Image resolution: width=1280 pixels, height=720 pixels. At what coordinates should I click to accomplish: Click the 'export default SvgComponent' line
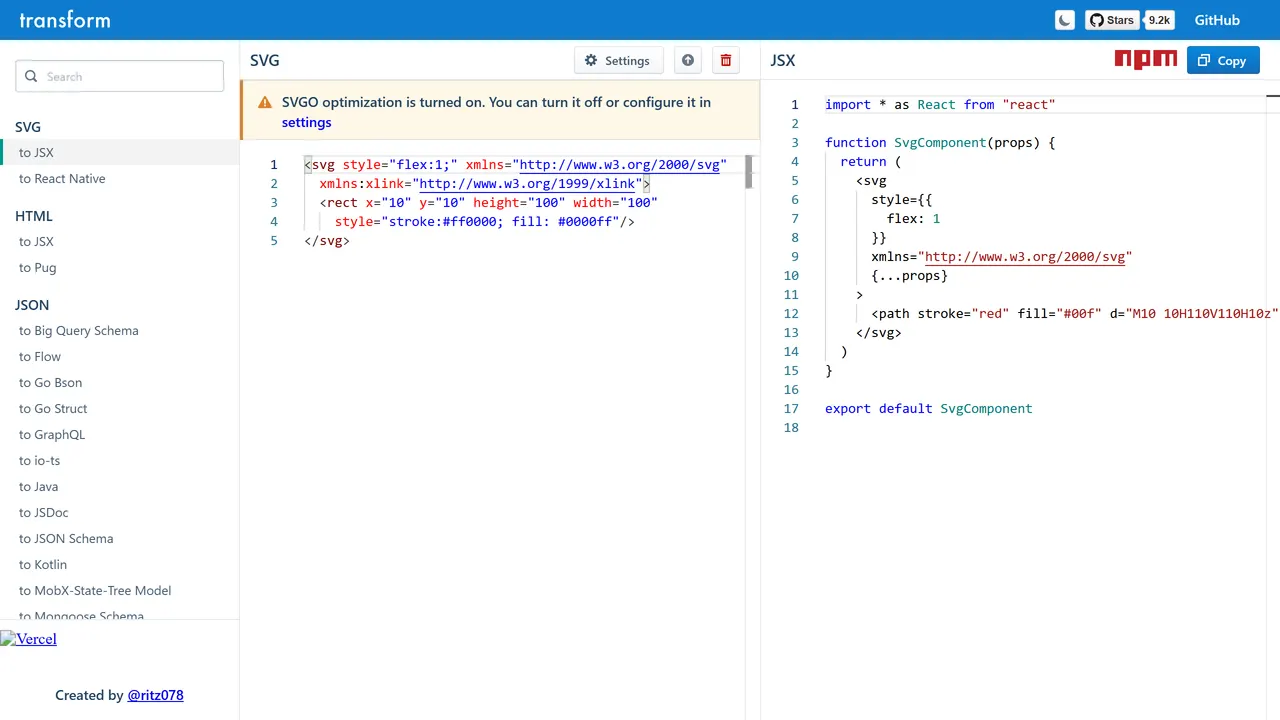pos(929,408)
